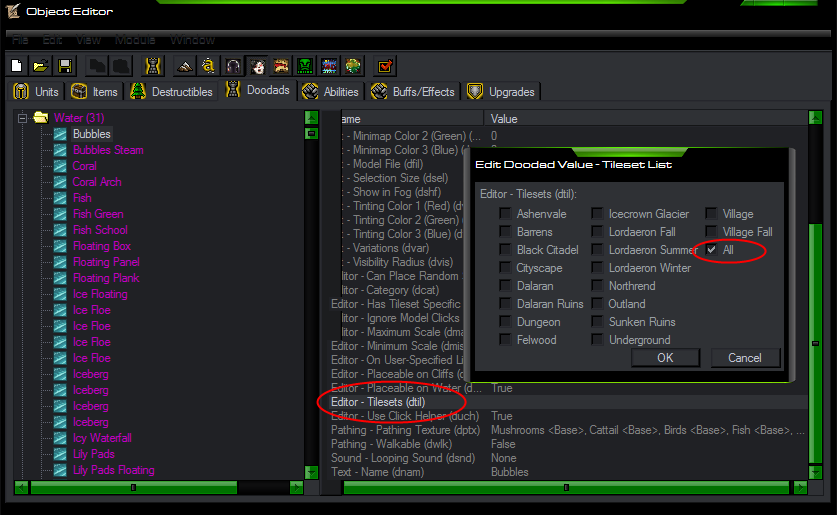Viewport: 837px width, 515px height.
Task: Click the Test Map checkmark icon
Action: tap(385, 66)
